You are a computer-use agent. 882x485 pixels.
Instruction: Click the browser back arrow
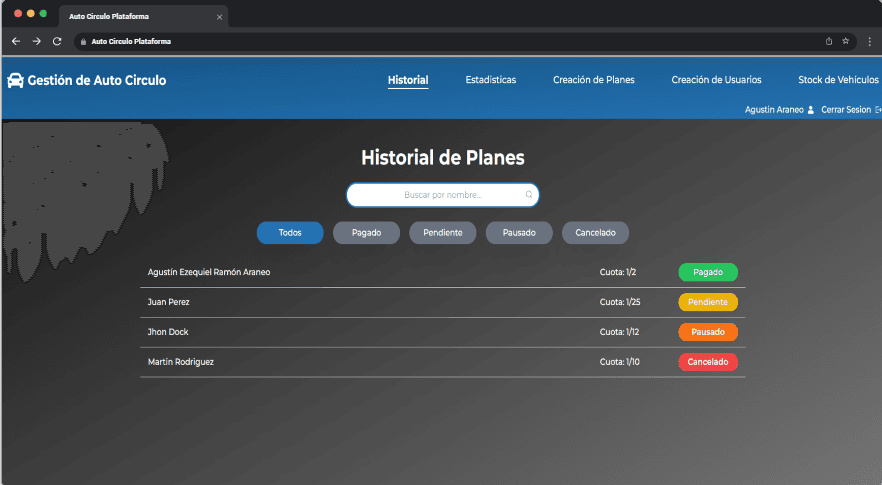tap(16, 41)
